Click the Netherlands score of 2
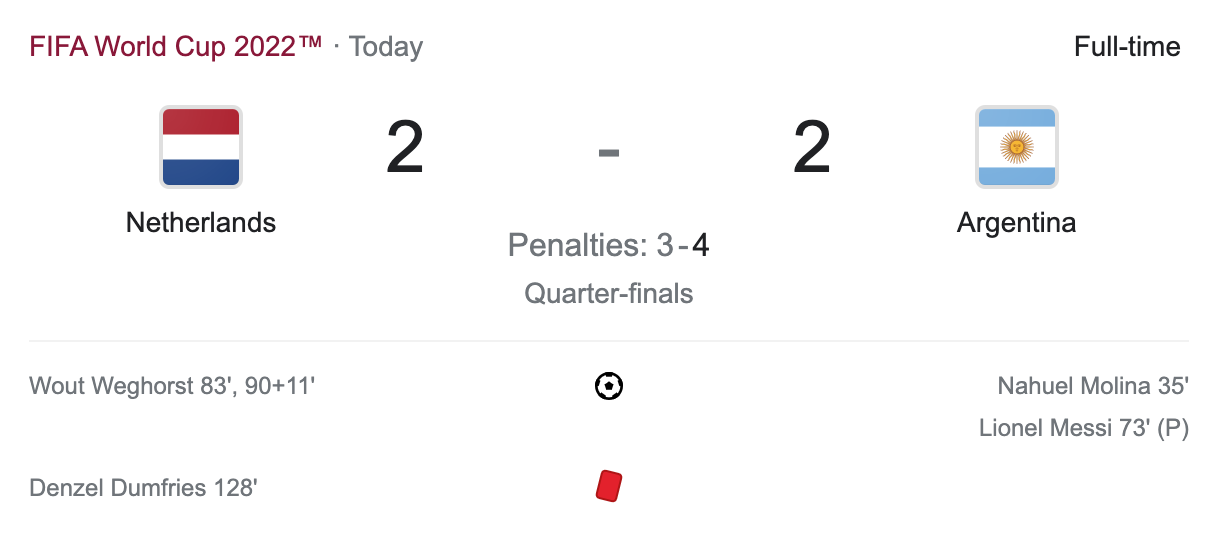1216x542 pixels. pyautogui.click(x=405, y=149)
